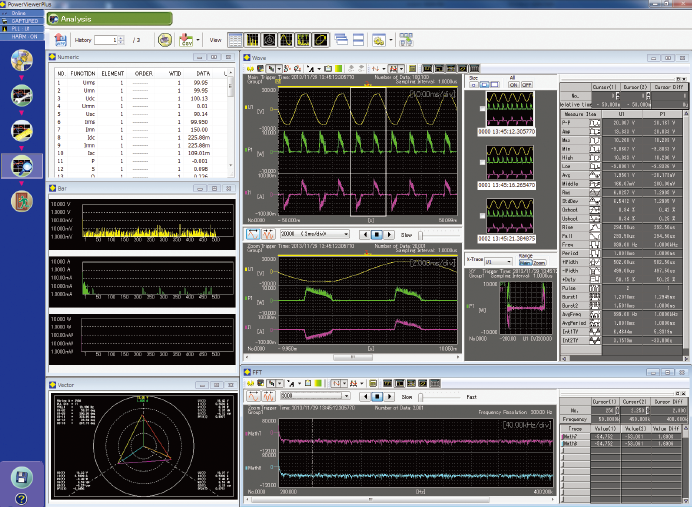Click the save disk icon in sidebar

point(21,478)
